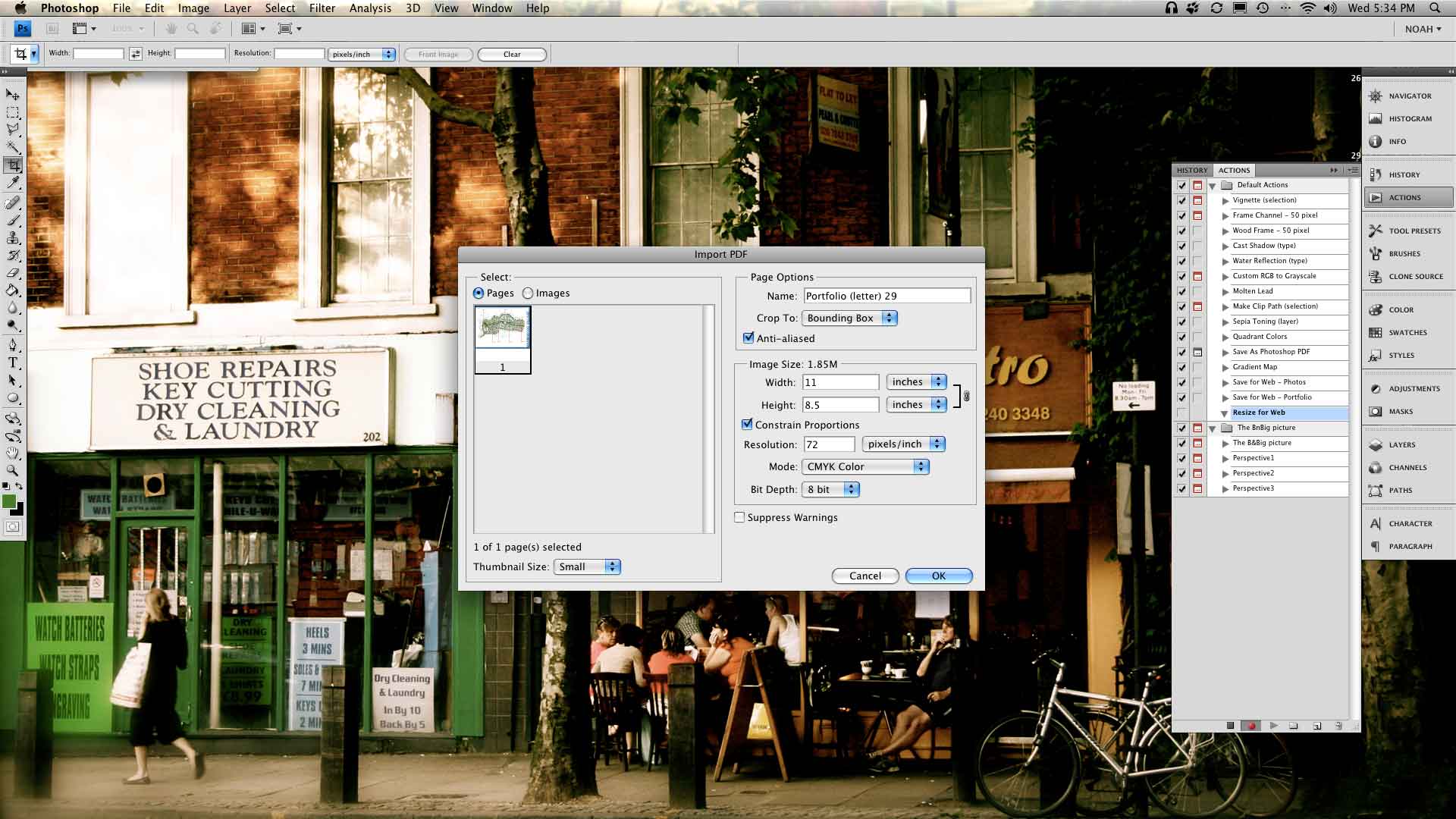The width and height of the screenshot is (1456, 819).
Task: Select the Rectangular Marquee tool
Action: 13,112
